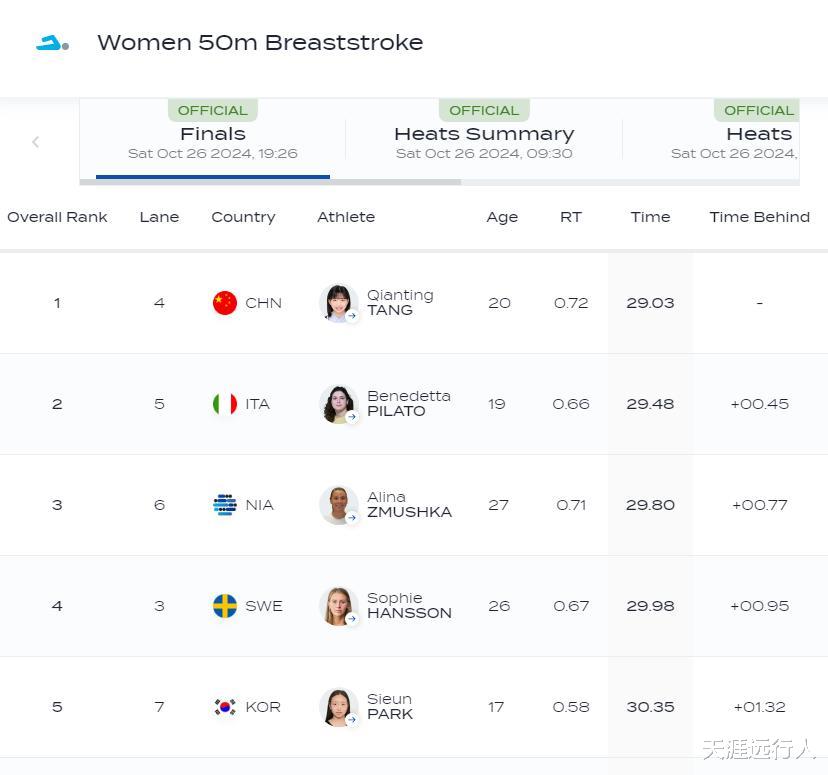Click the Time Behind column header
828x775 pixels.
(x=759, y=217)
